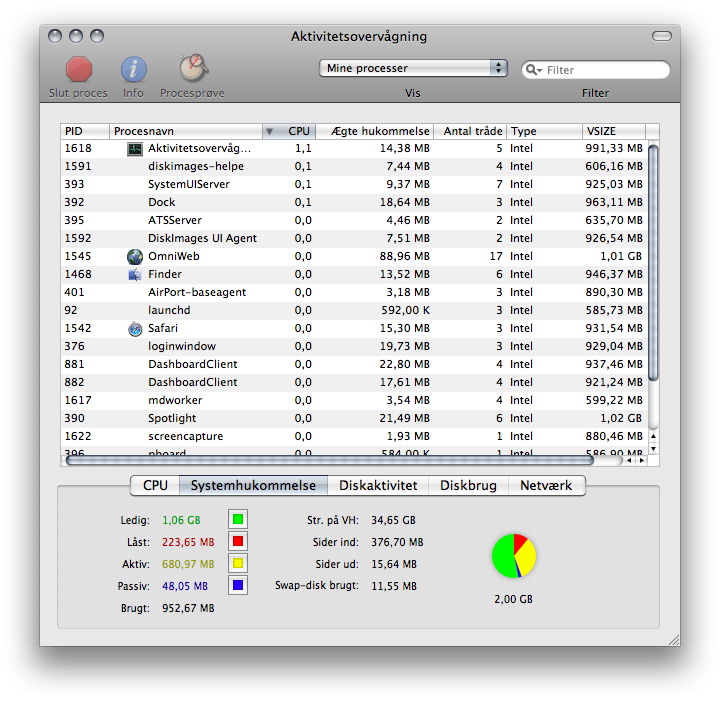Click the memory usage pie chart

[x=514, y=556]
